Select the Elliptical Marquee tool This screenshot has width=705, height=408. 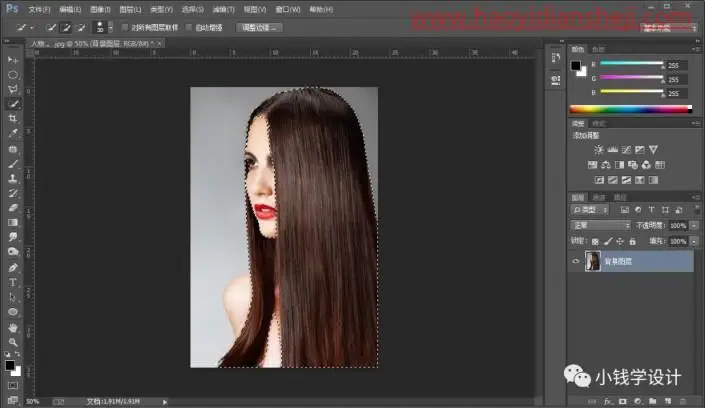(13, 75)
